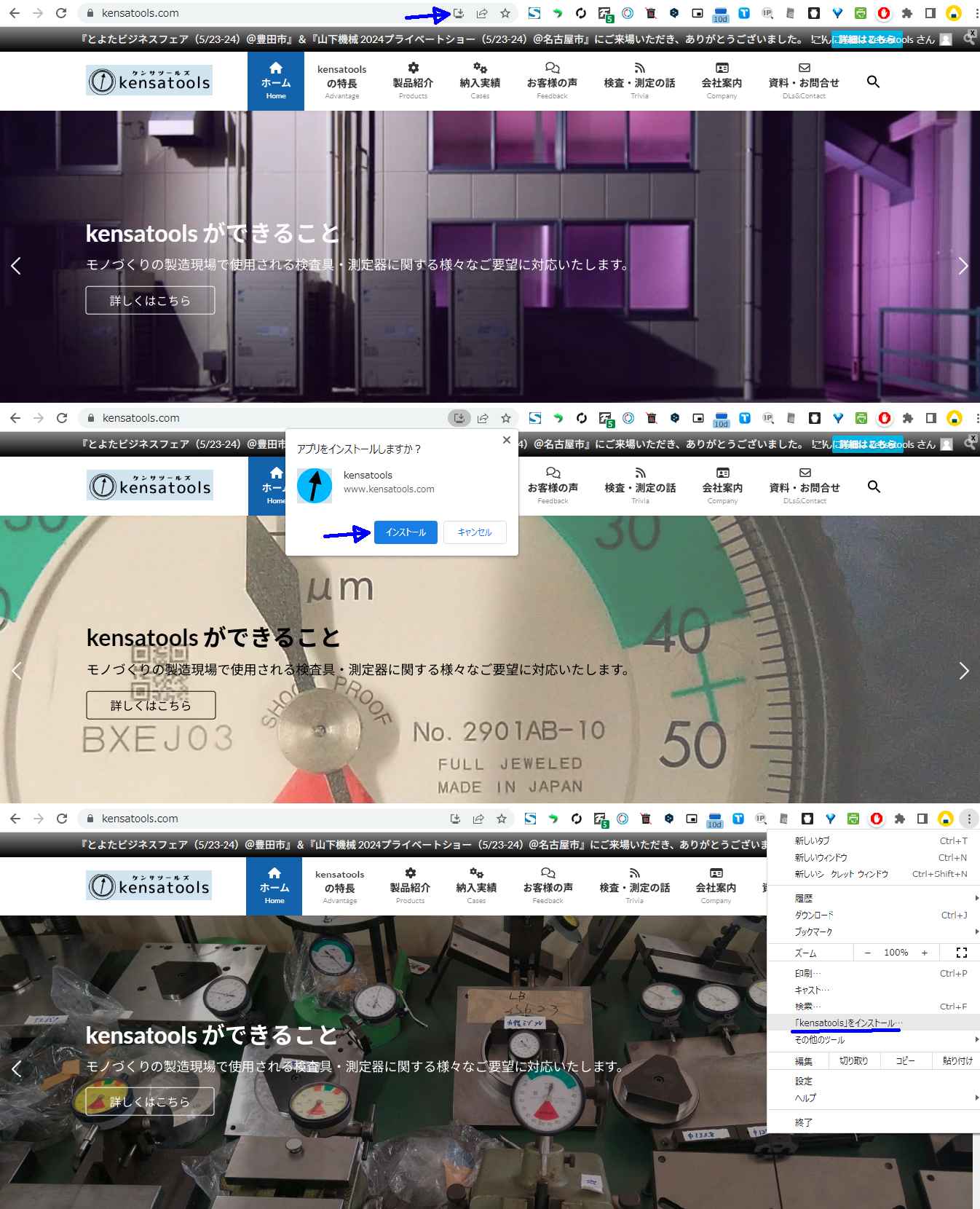Click the kensatools app icon in install dialog
Image resolution: width=980 pixels, height=1209 pixels.
tap(315, 486)
